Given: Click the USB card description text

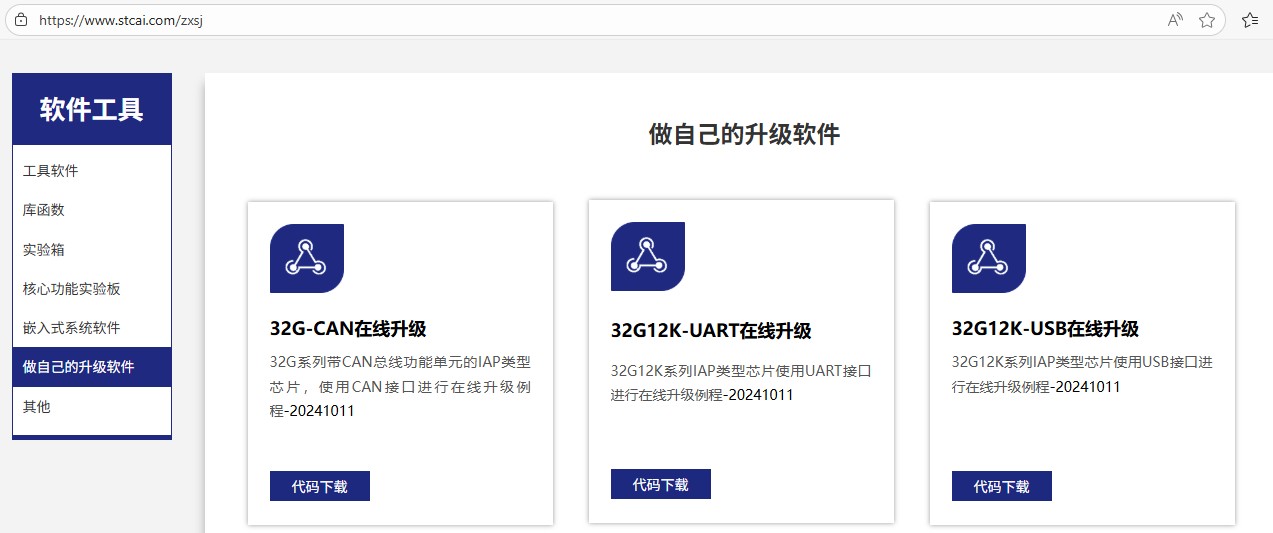Looking at the screenshot, I should (x=1082, y=374).
